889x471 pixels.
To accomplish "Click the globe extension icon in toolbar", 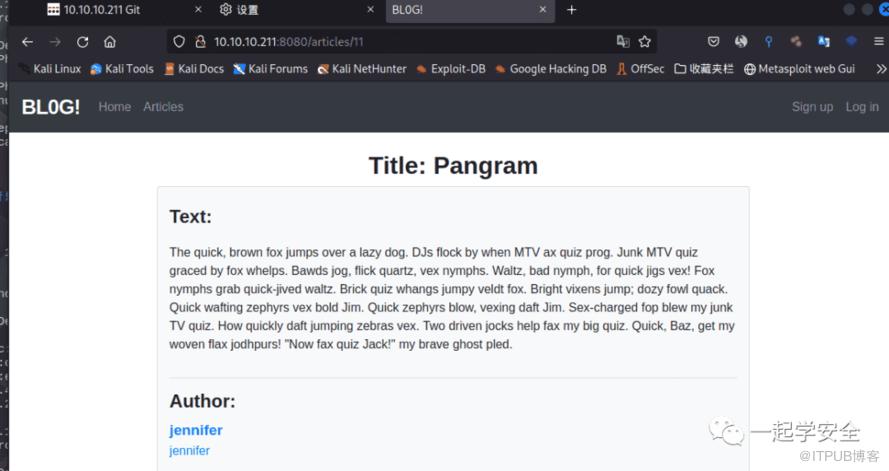I will click(x=740, y=41).
